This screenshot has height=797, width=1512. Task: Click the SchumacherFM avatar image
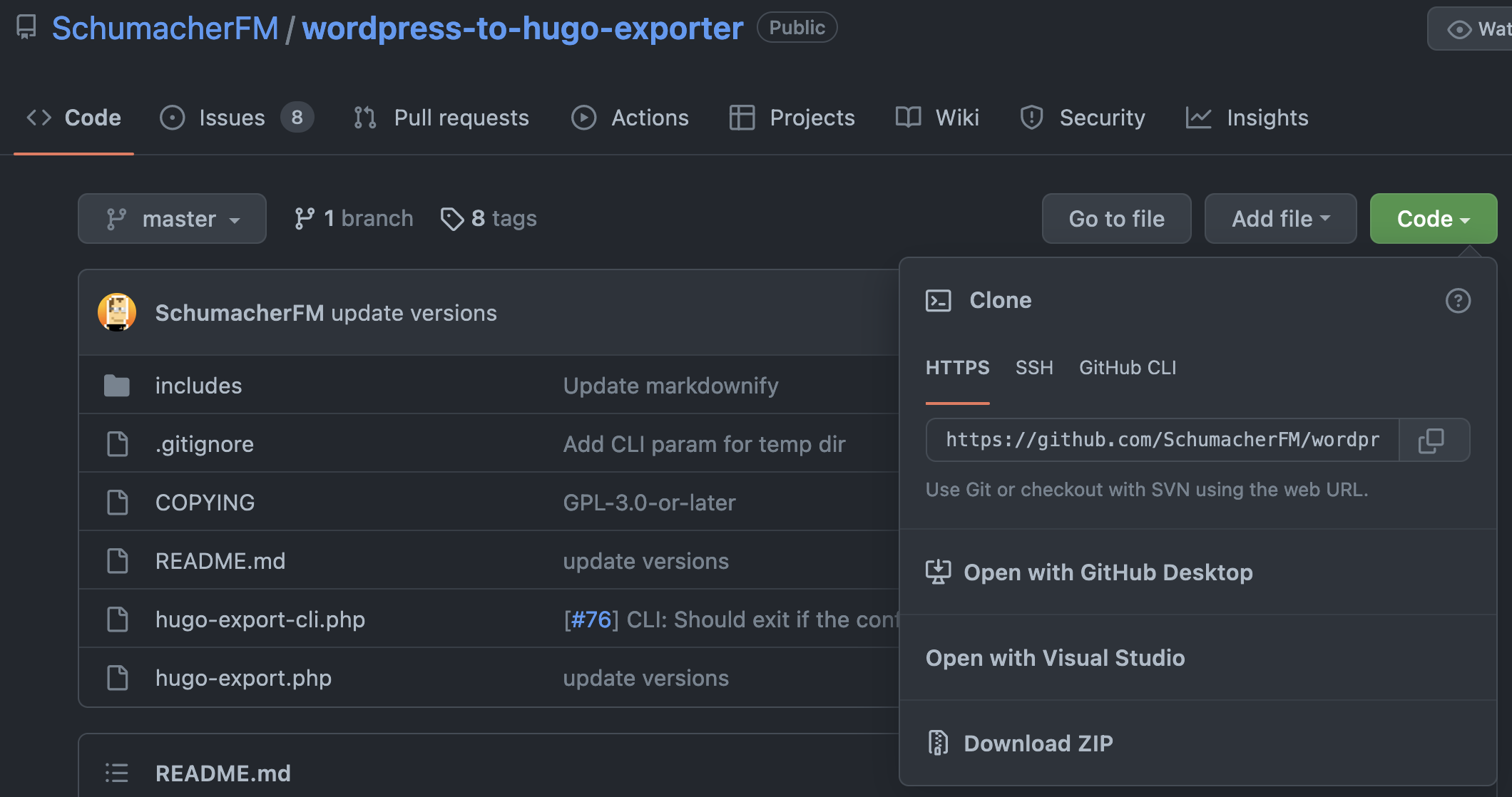click(x=117, y=312)
